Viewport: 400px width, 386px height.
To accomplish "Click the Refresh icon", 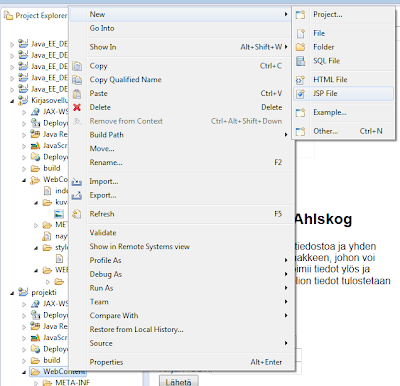I will [x=77, y=214].
